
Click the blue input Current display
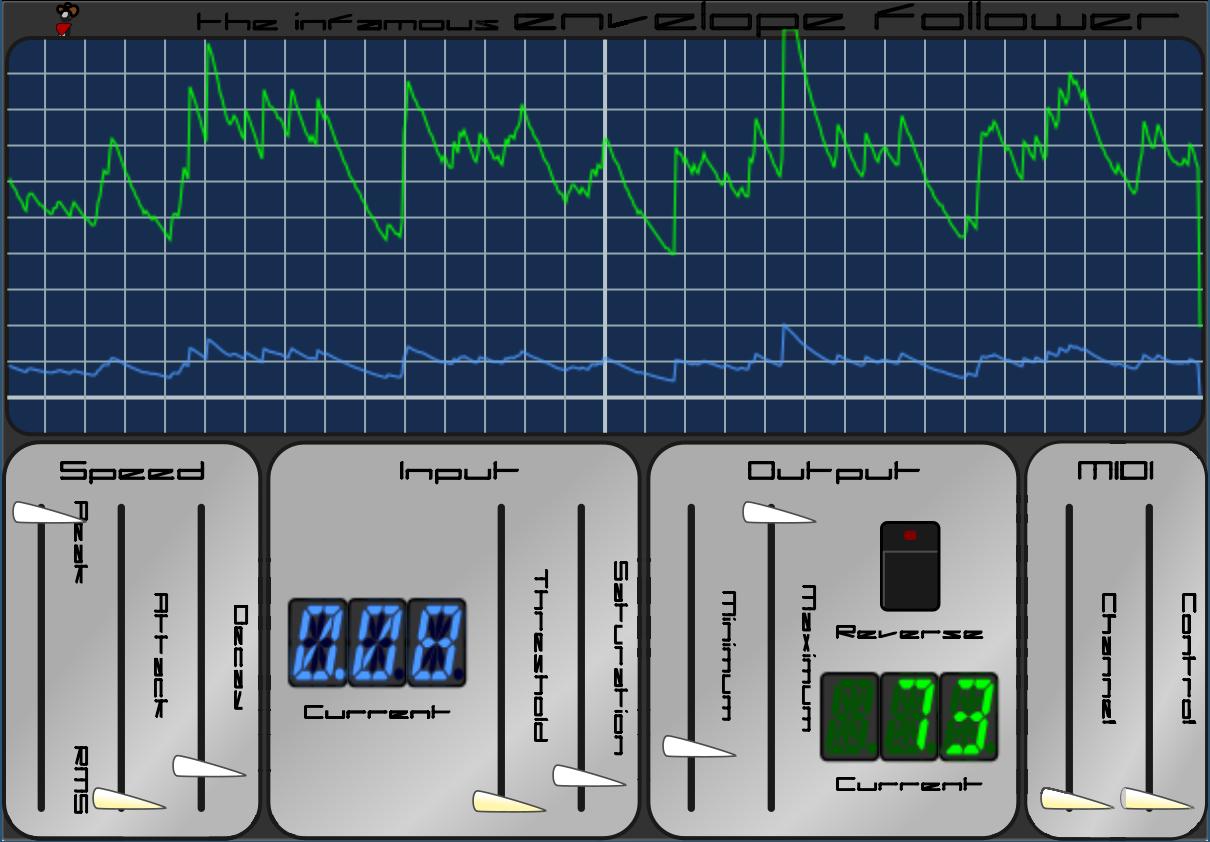[377, 643]
